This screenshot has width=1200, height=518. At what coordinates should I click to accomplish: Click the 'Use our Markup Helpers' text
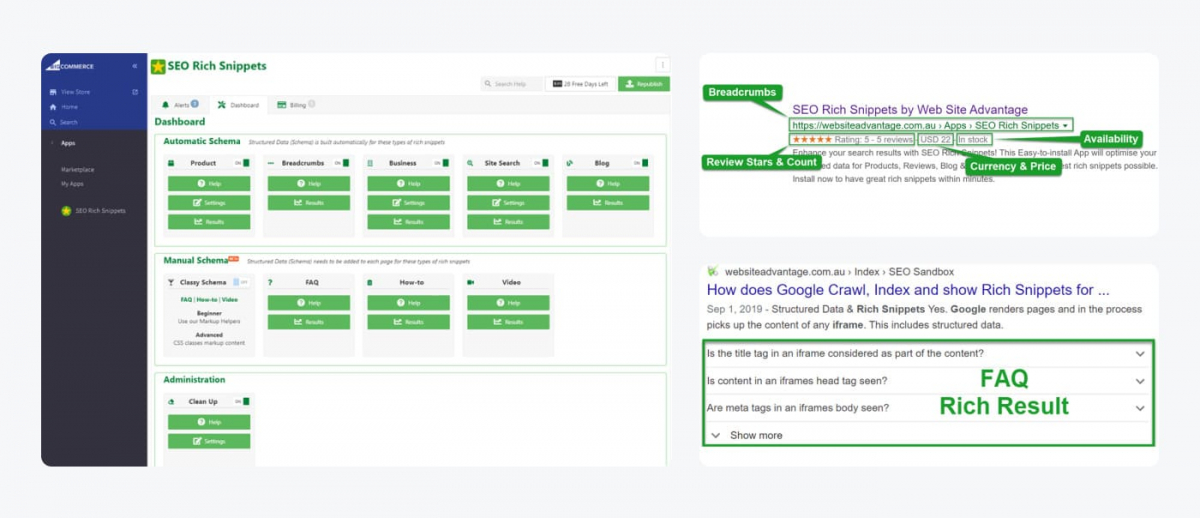pyautogui.click(x=209, y=320)
